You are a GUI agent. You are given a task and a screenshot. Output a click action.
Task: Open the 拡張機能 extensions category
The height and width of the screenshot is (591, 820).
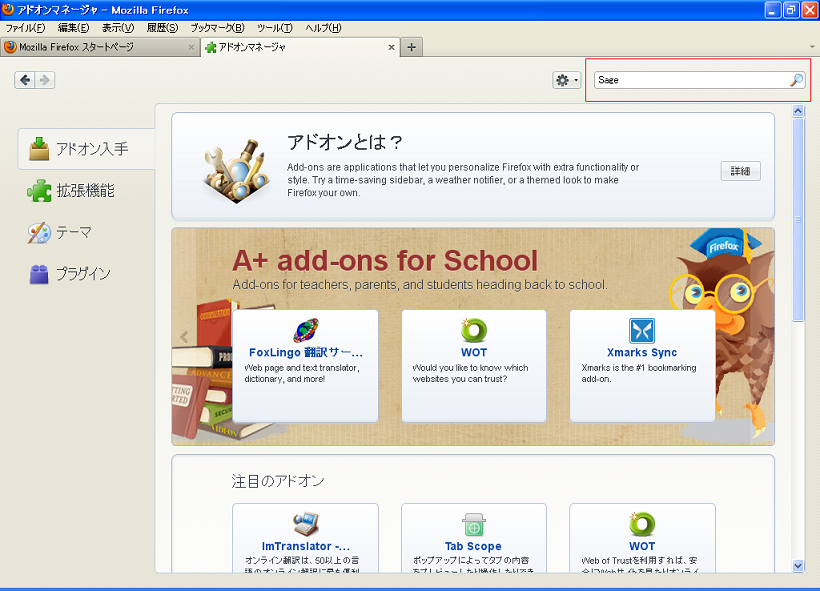(x=86, y=191)
